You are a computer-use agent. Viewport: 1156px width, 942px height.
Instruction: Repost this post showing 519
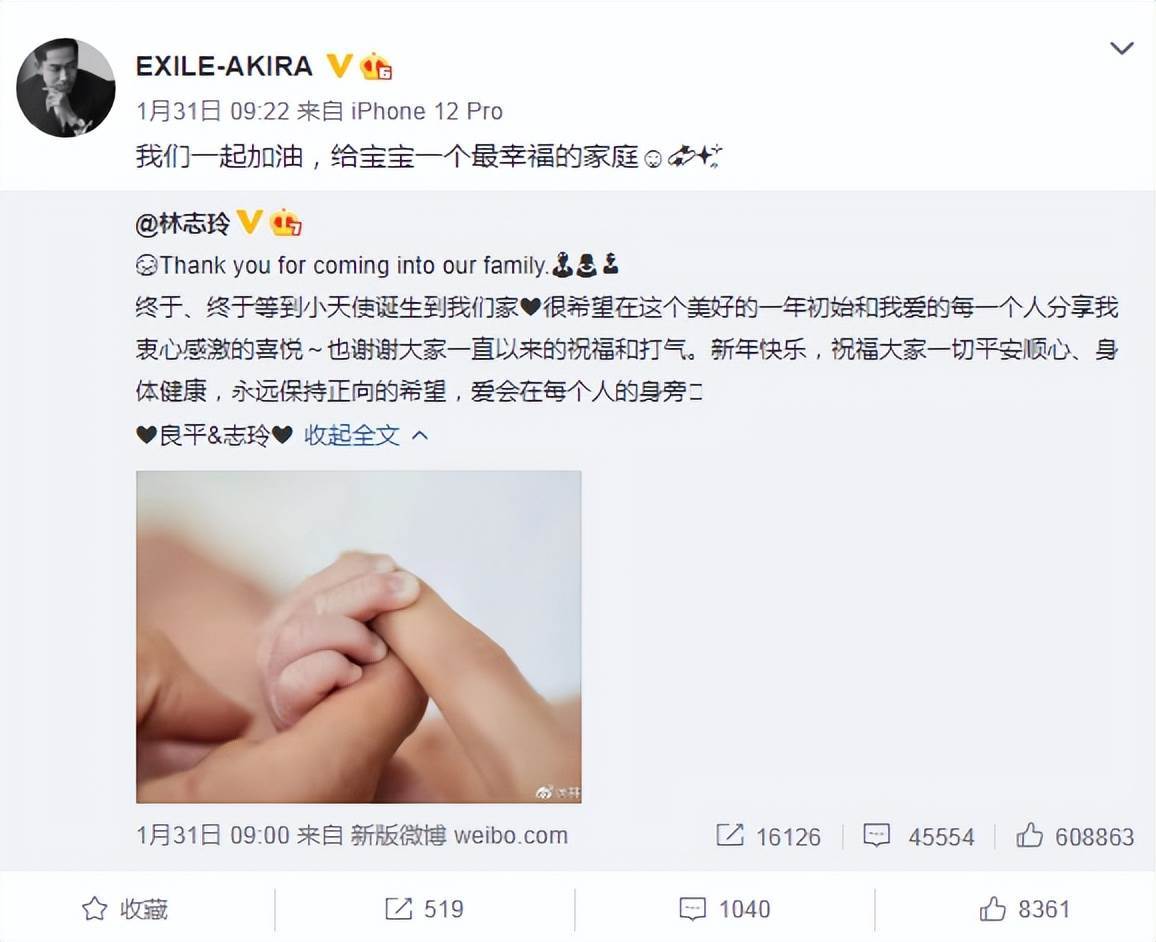tap(425, 909)
